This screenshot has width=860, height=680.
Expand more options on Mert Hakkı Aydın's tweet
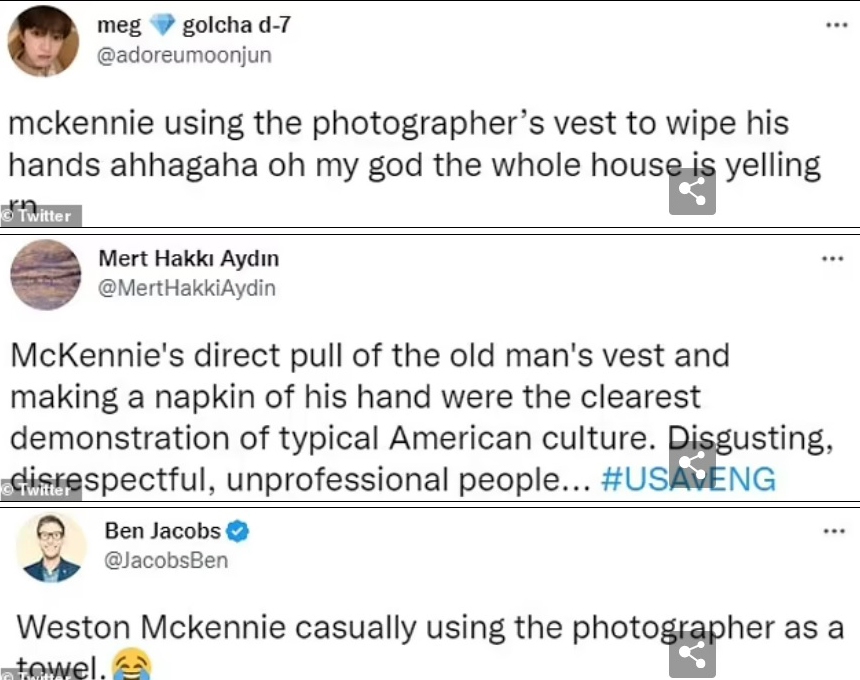tap(832, 258)
